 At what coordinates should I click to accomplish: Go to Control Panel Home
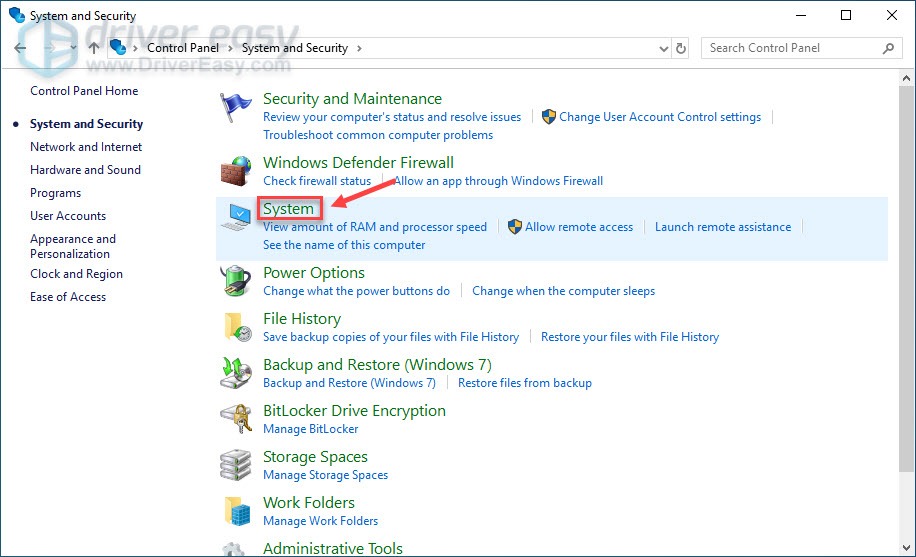click(x=84, y=91)
